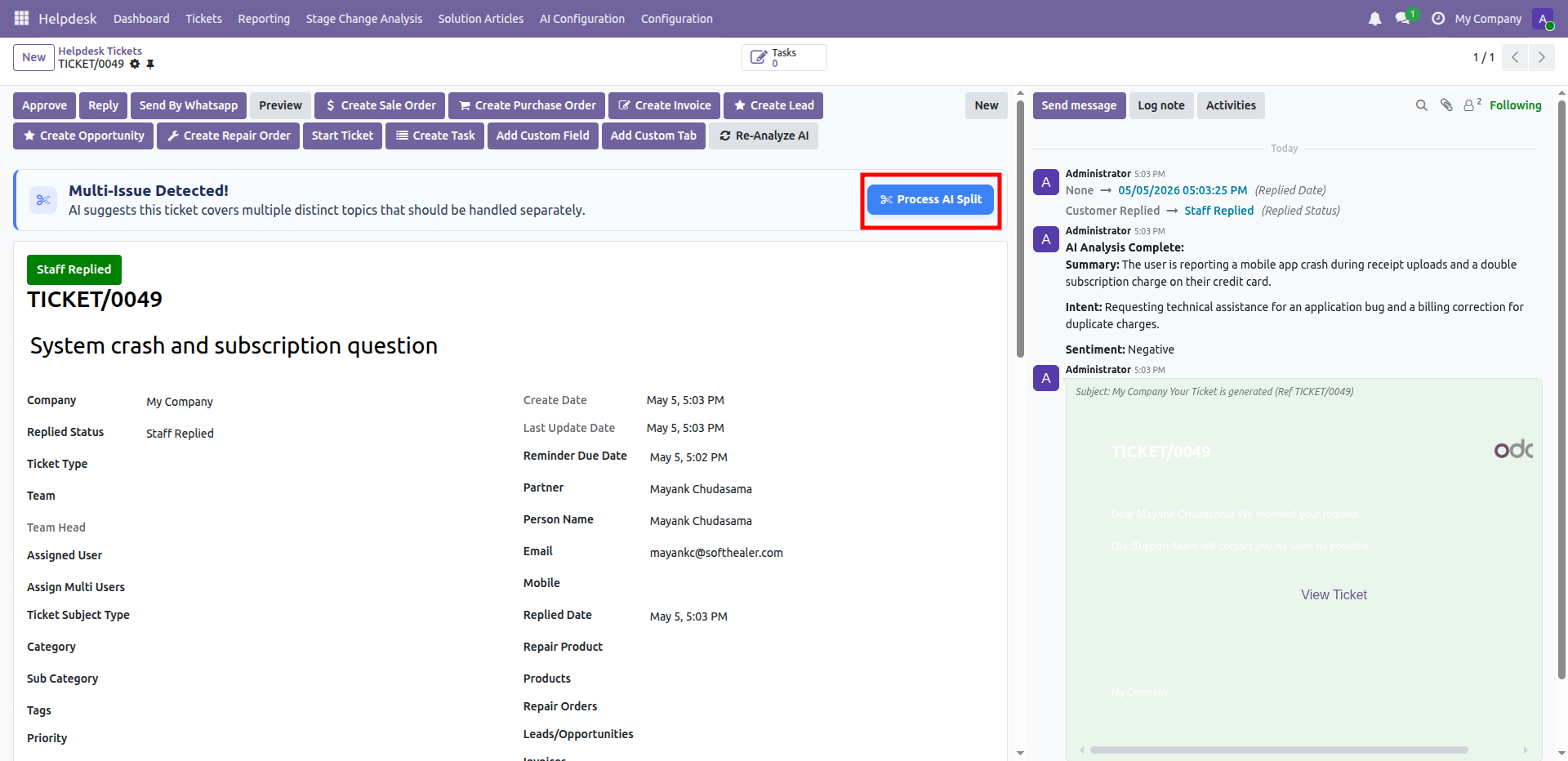Click the Approve button

(45, 105)
